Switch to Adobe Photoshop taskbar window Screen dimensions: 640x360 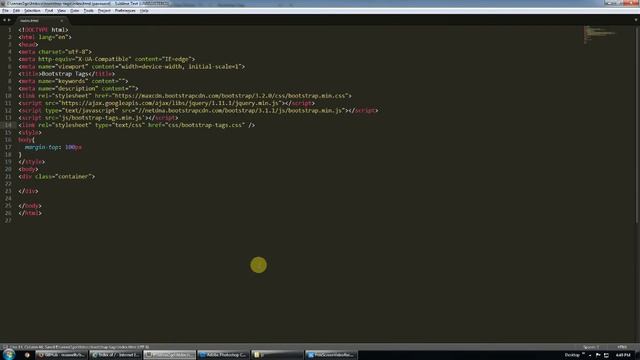(x=223, y=355)
